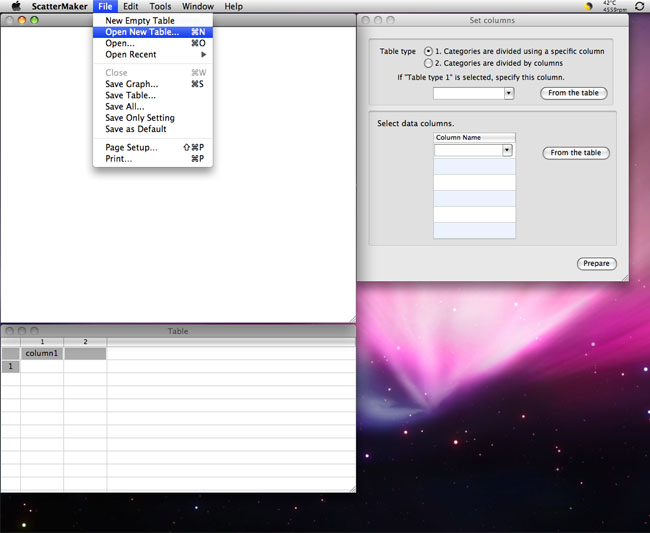Click the Column Name list header
The image size is (650, 533).
(474, 137)
